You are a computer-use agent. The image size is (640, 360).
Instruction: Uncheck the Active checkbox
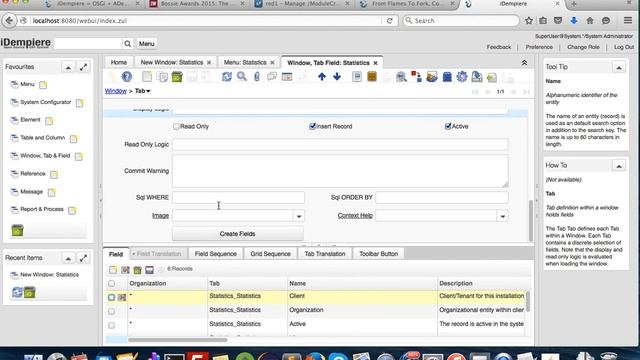448,126
